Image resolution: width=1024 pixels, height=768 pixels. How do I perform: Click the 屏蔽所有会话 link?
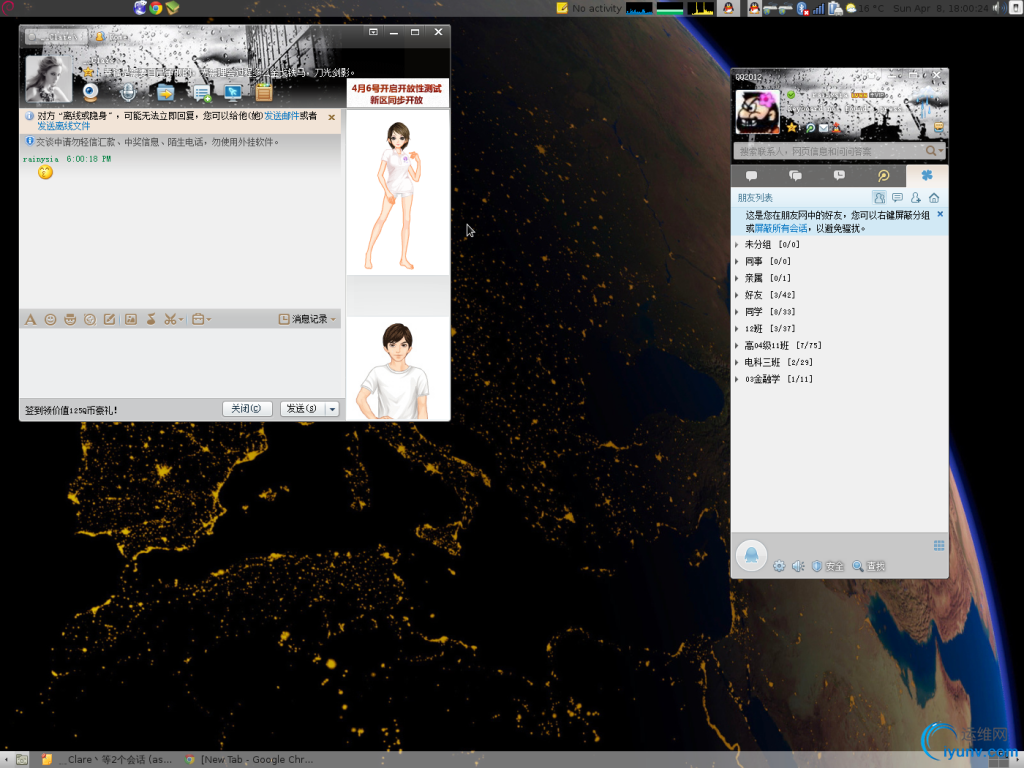[x=780, y=229]
